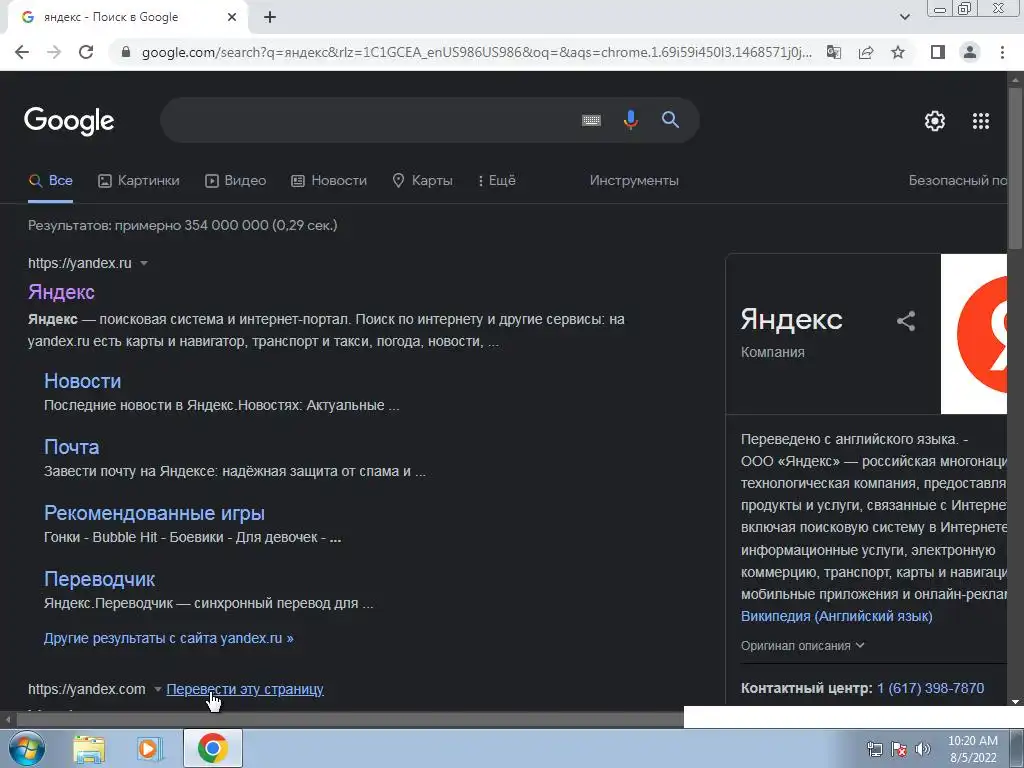Screen dimensions: 1024x768
Task: Open a new tab with the plus button
Action: click(x=270, y=17)
